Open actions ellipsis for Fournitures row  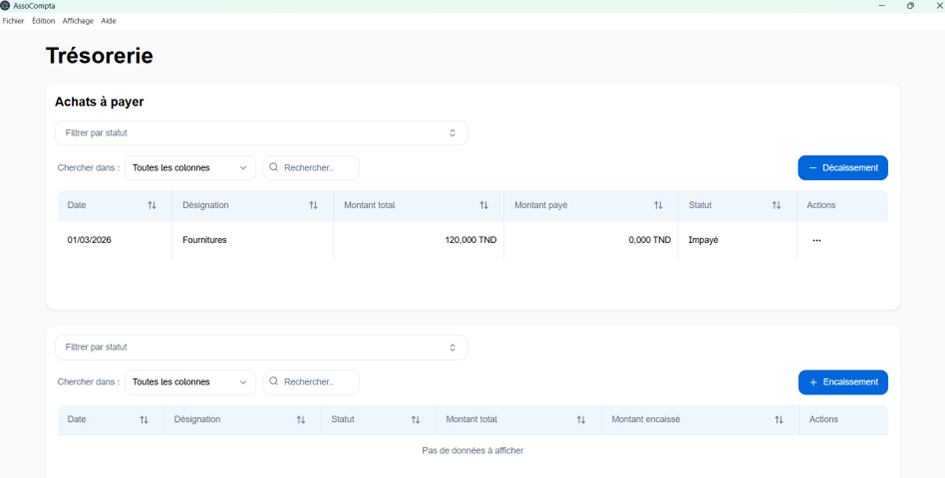click(x=817, y=241)
